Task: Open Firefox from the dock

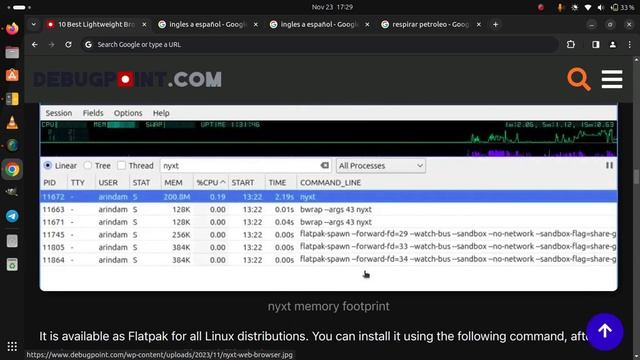Action: coord(12,29)
